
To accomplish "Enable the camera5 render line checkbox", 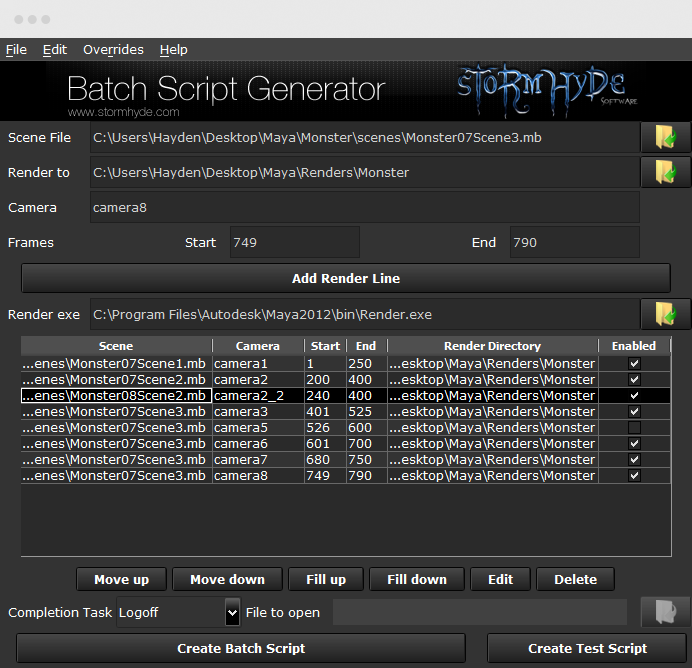I will coord(634,428).
